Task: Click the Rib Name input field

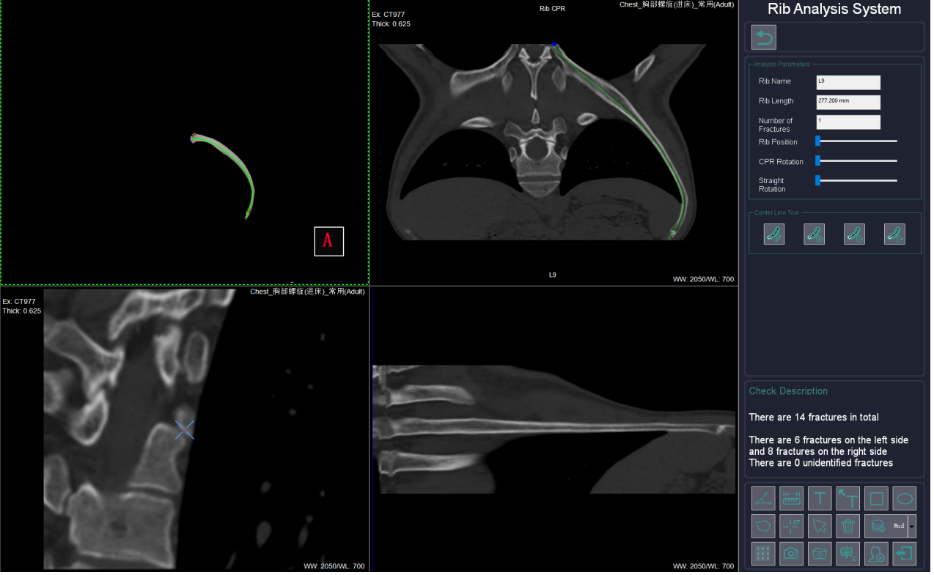Action: point(848,82)
